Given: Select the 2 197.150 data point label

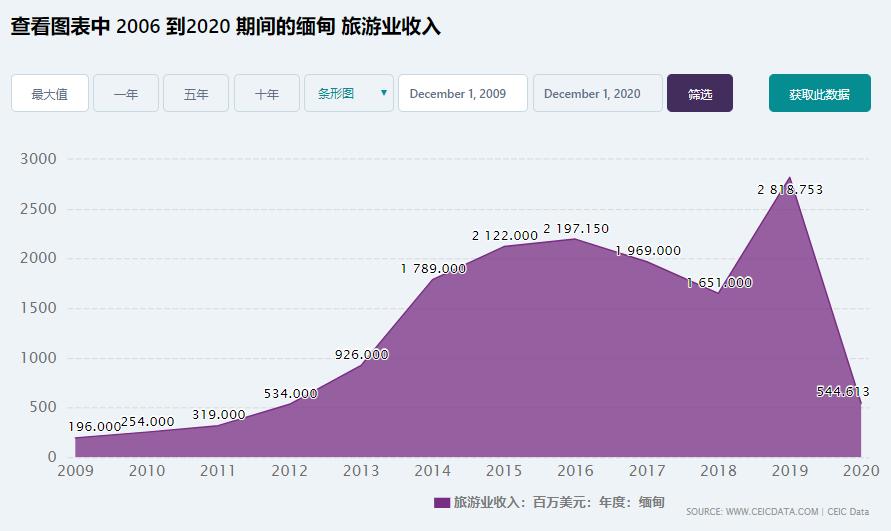Looking at the screenshot, I should click(576, 229).
